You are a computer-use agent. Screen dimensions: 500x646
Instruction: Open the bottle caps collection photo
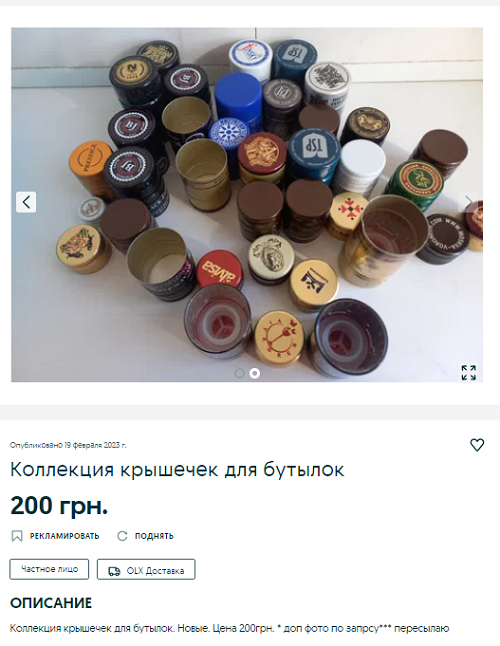pyautogui.click(x=247, y=205)
